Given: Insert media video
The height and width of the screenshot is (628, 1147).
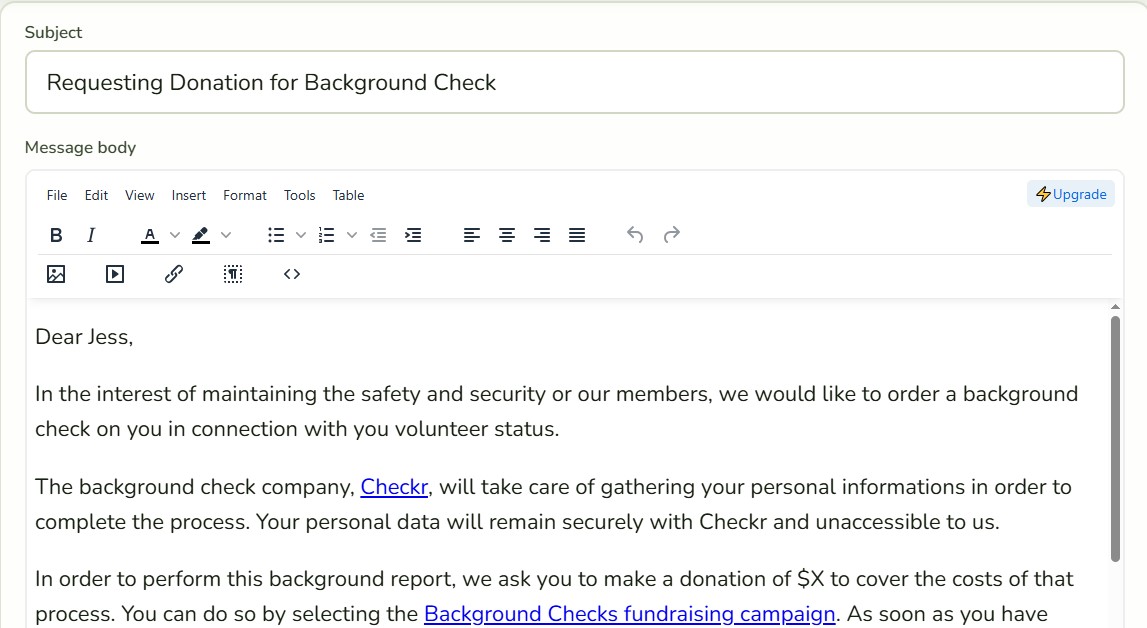Looking at the screenshot, I should pos(115,274).
